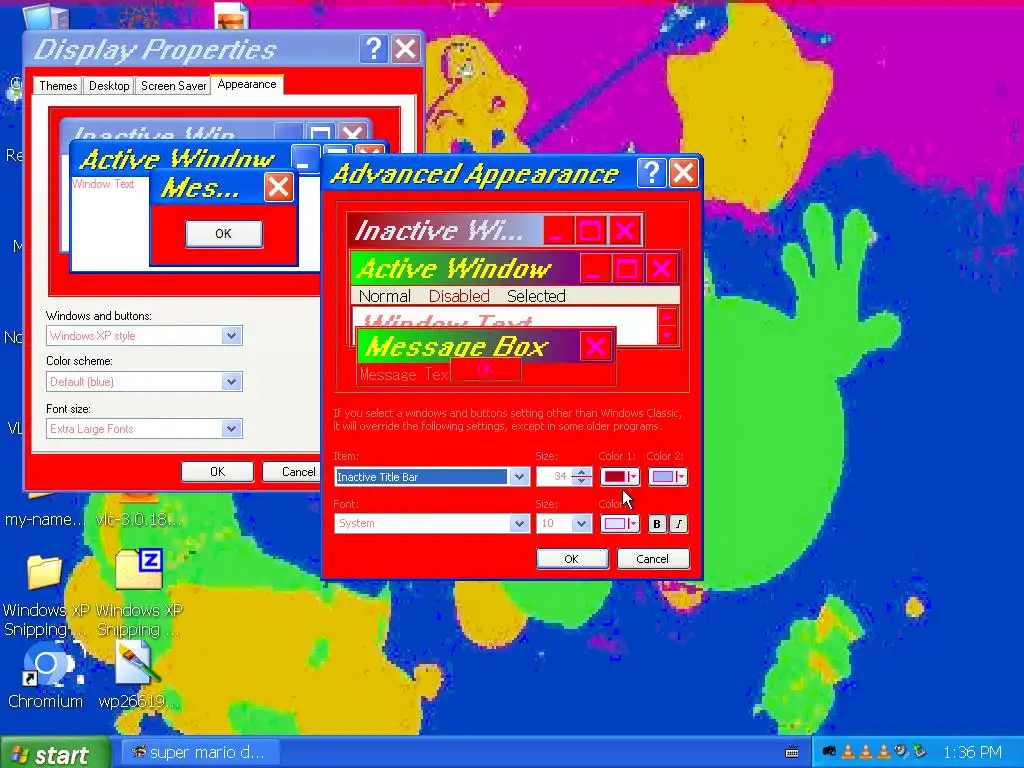Expand the Item dropdown showing Inactive Title Bar
Image resolution: width=1024 pixels, height=768 pixels.
click(519, 477)
